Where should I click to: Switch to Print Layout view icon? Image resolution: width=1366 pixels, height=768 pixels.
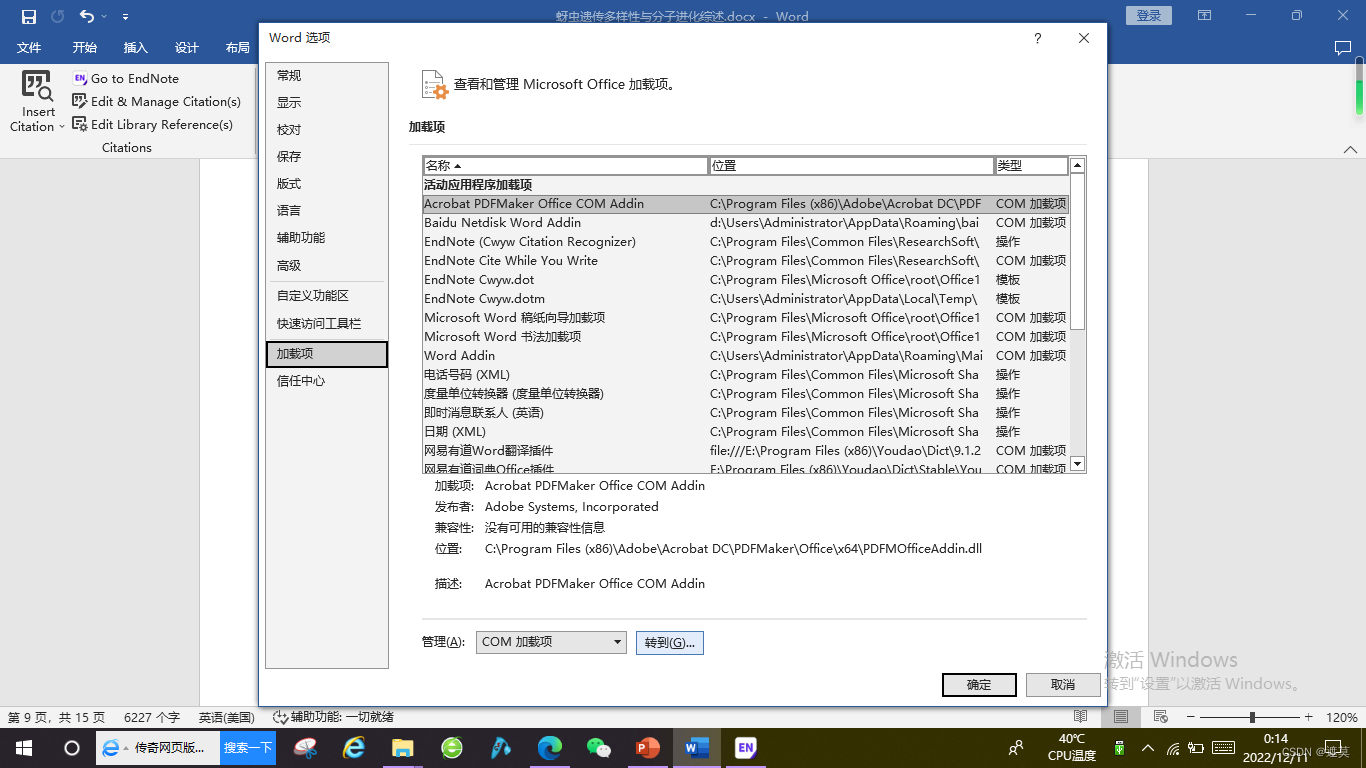click(x=1121, y=717)
